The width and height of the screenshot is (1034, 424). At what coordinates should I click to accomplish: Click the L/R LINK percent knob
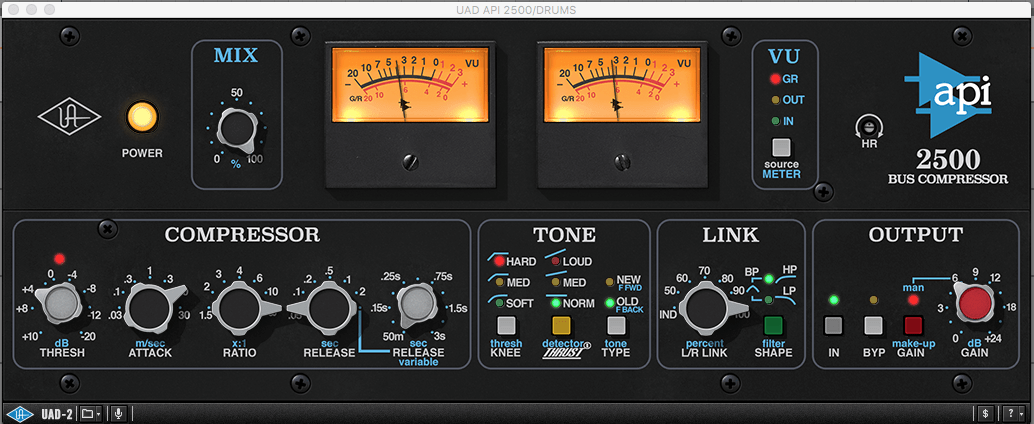pos(706,309)
